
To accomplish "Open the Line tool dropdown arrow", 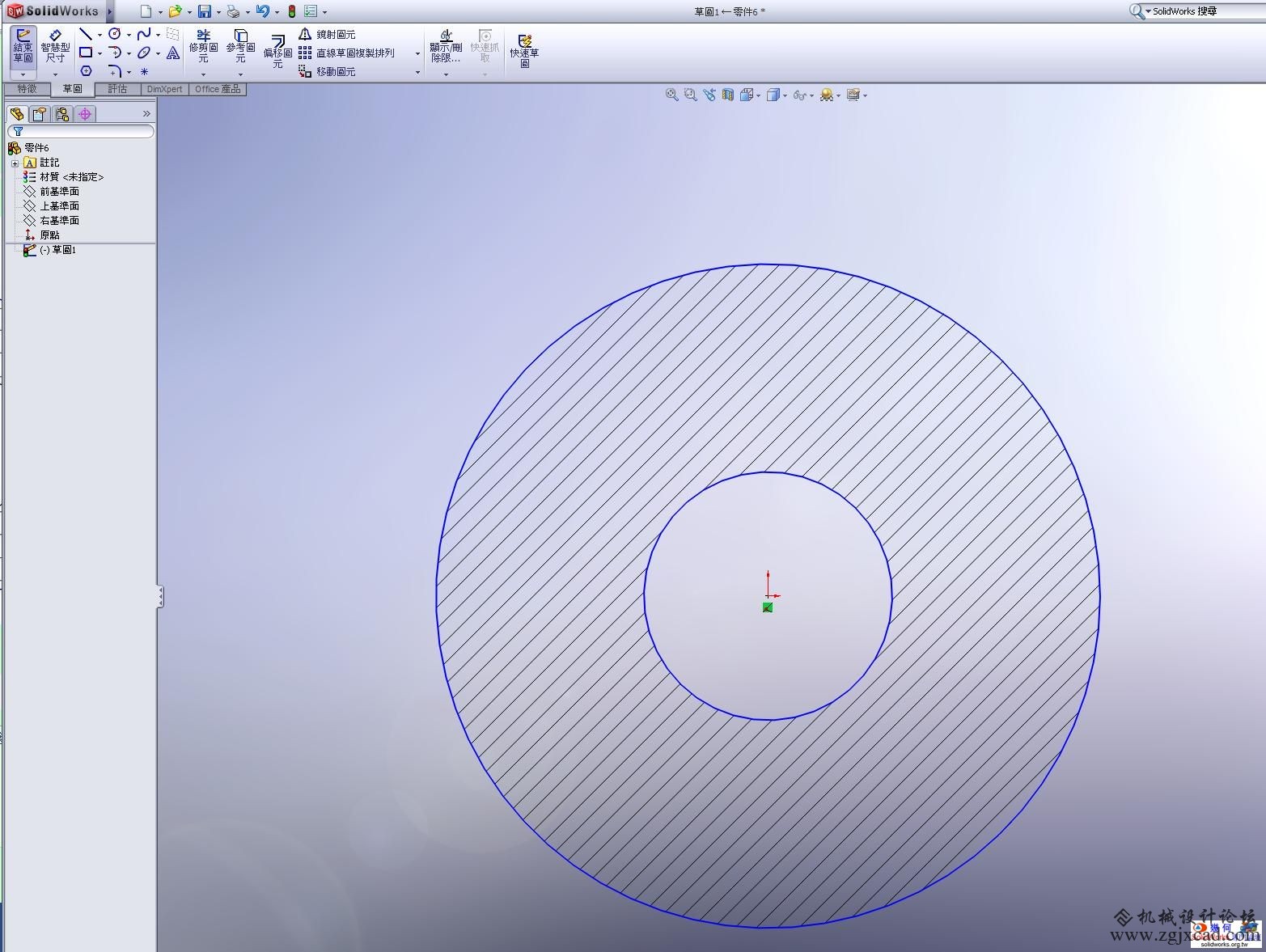I will pyautogui.click(x=100, y=35).
